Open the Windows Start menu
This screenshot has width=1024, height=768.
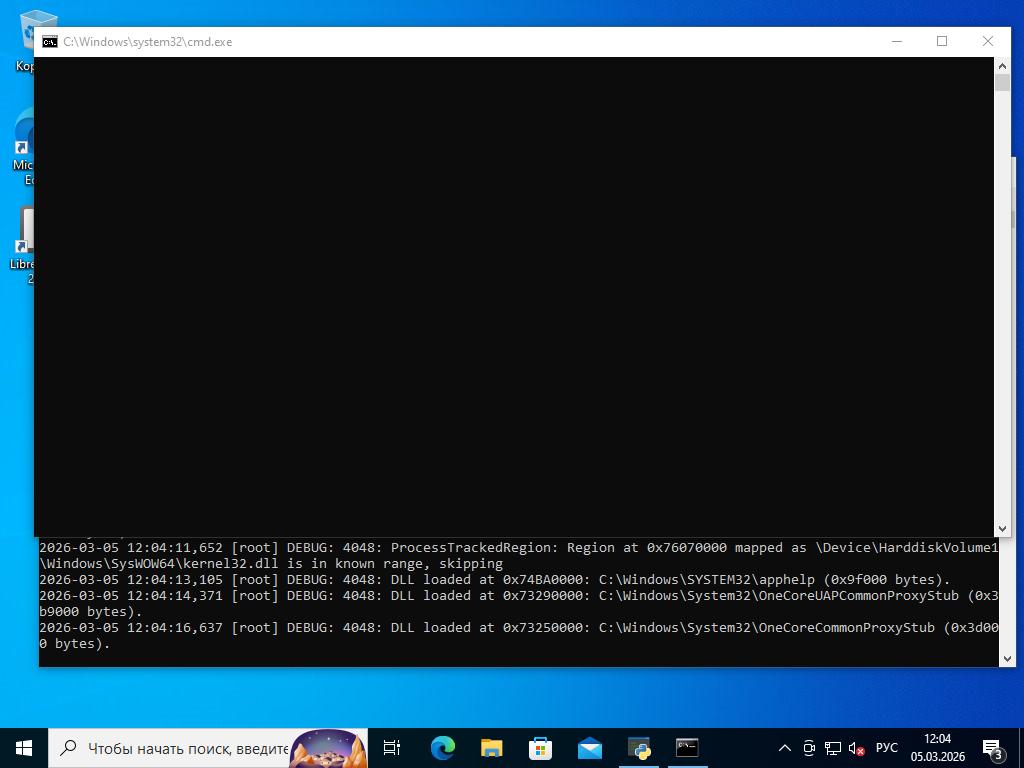(24, 747)
